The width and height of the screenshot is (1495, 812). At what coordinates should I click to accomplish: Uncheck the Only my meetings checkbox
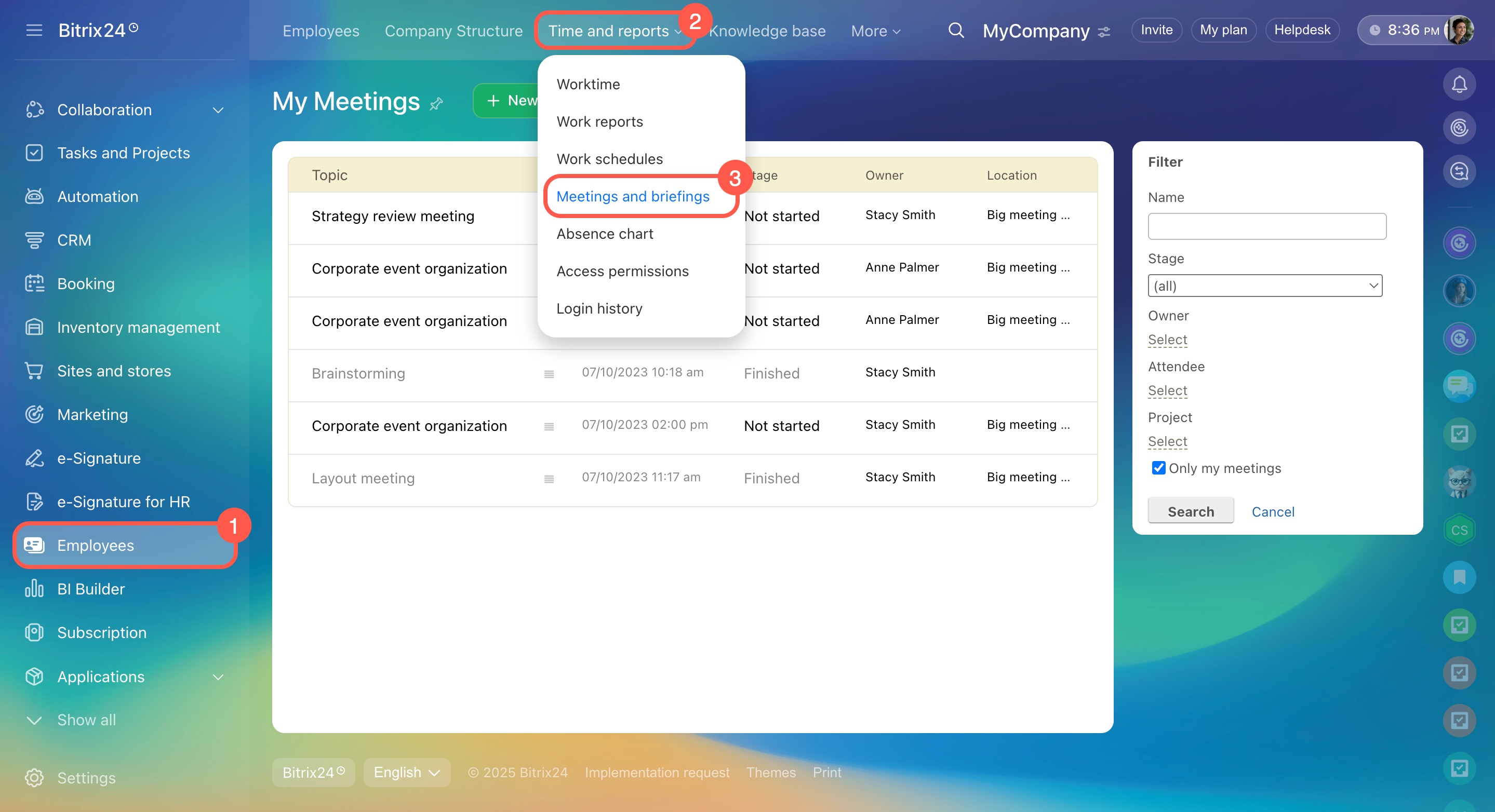click(x=1158, y=467)
